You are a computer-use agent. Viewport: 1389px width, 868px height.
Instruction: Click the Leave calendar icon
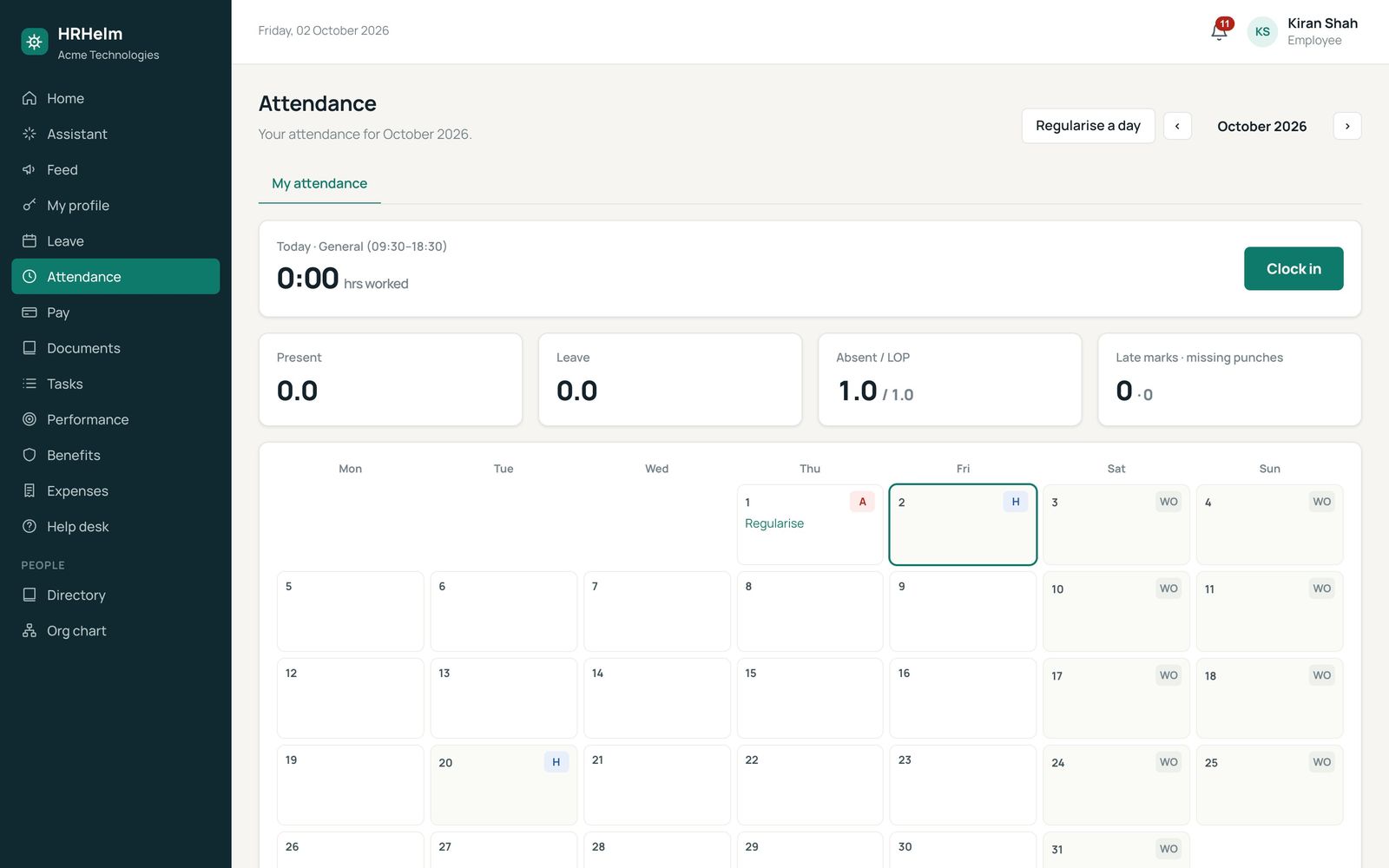pyautogui.click(x=30, y=240)
